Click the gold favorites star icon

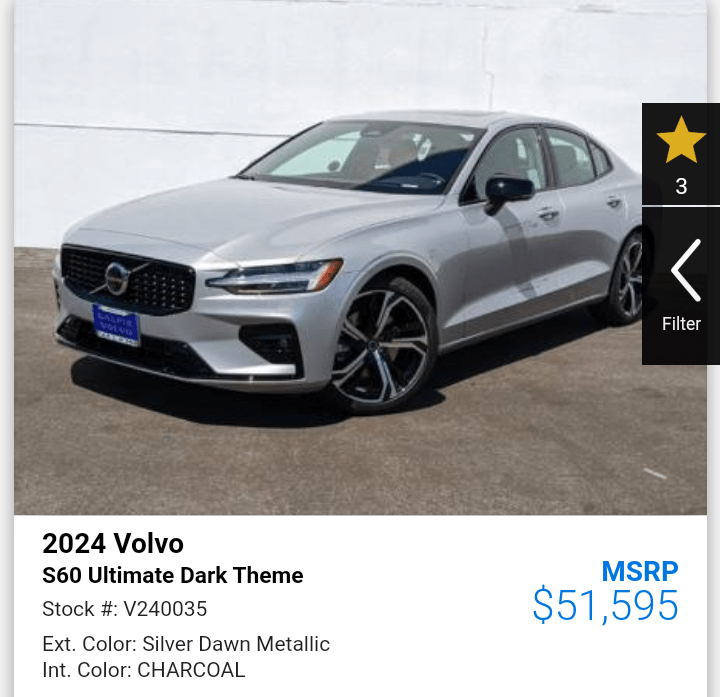(681, 140)
